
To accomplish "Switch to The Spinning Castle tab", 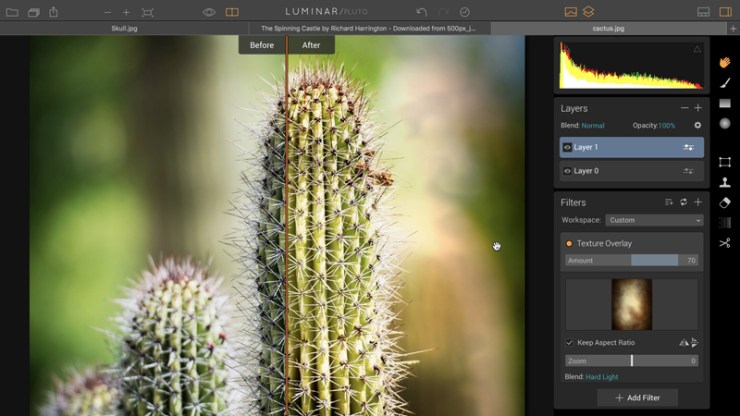I will [369, 28].
